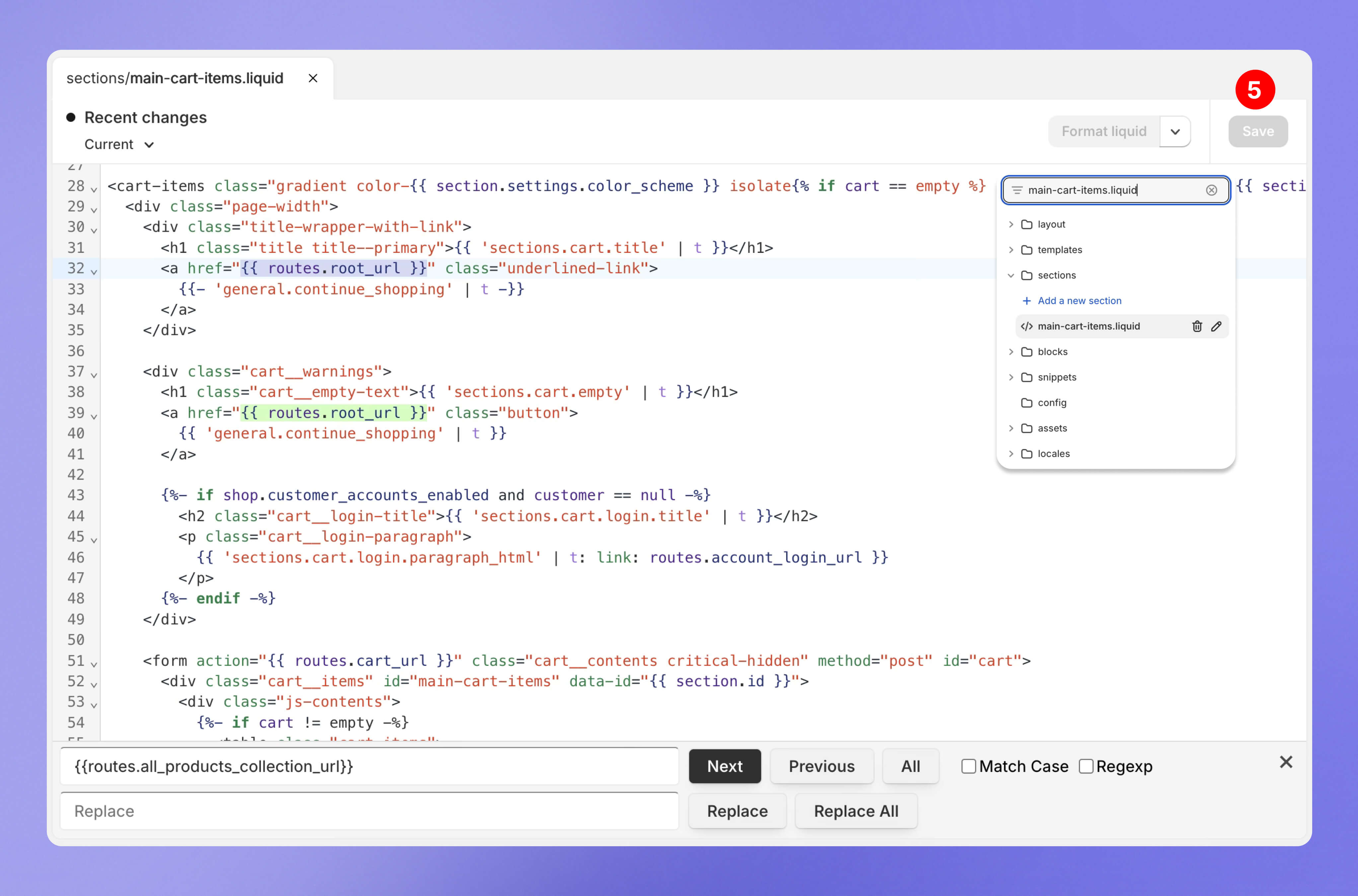Click the code file icon for main-cart-items.liquid

click(1027, 326)
